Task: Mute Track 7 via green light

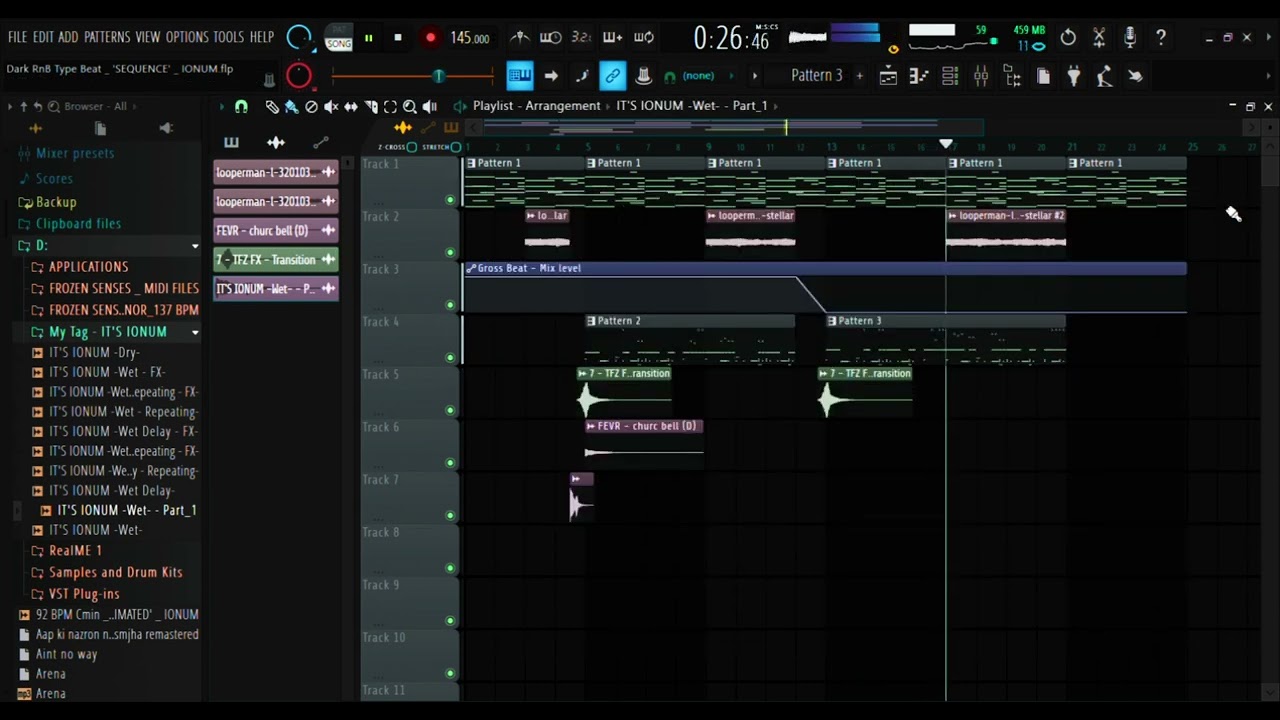Action: pyautogui.click(x=450, y=516)
